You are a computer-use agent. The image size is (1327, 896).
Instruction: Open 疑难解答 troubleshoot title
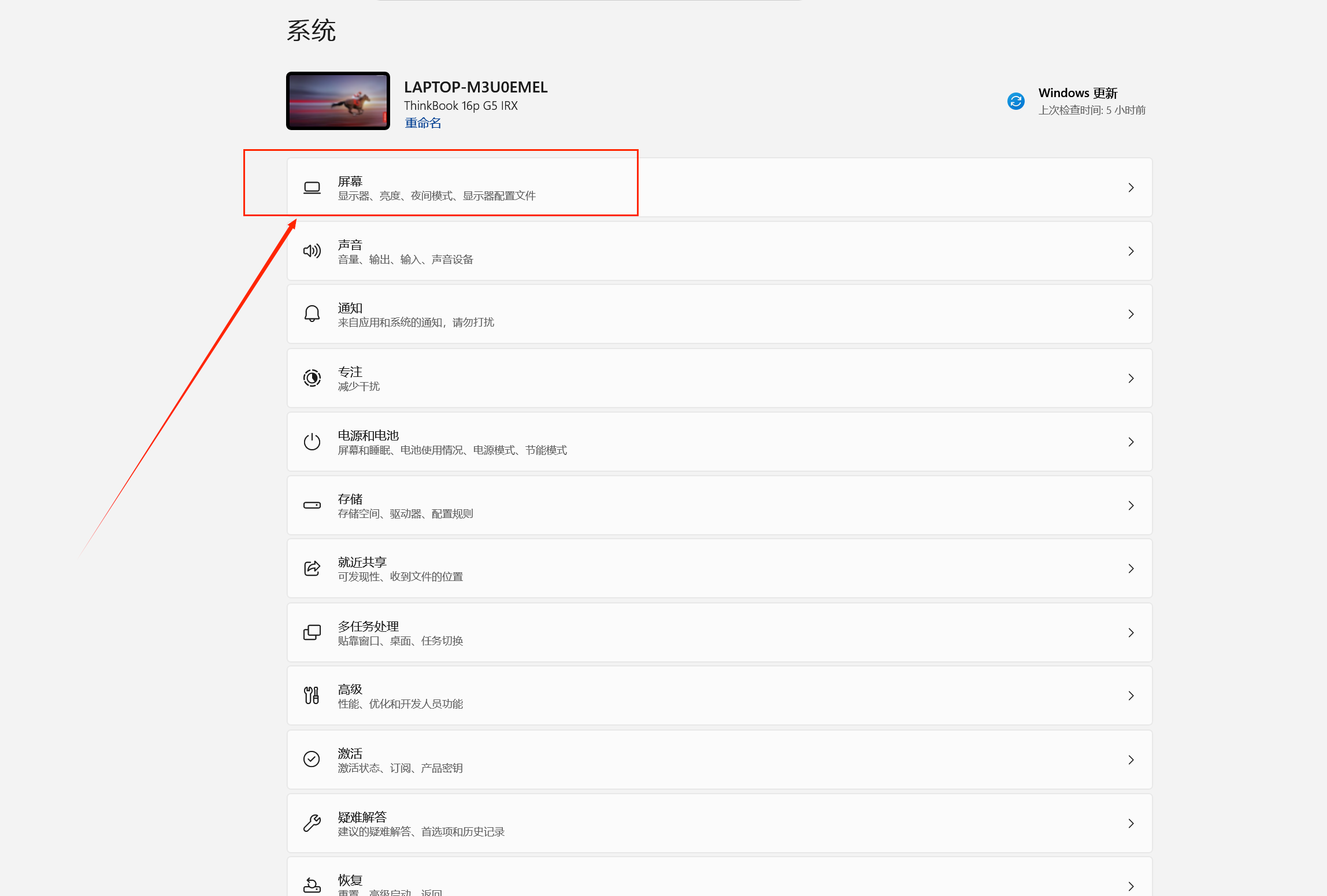coord(362,817)
